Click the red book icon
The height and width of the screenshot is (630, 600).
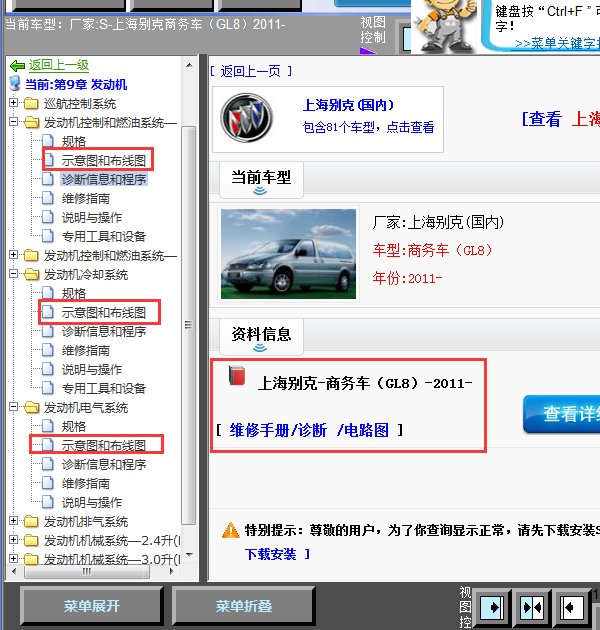click(237, 375)
